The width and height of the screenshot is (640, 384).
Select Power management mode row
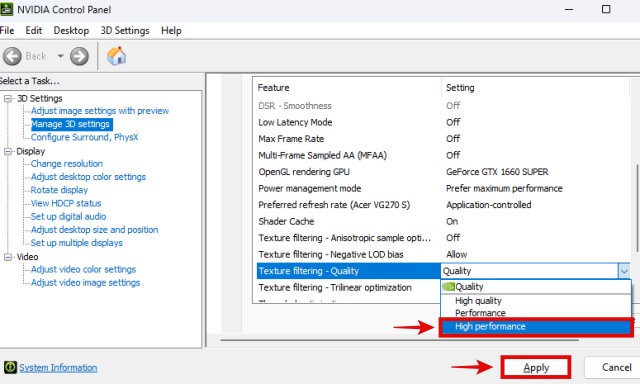(442, 189)
